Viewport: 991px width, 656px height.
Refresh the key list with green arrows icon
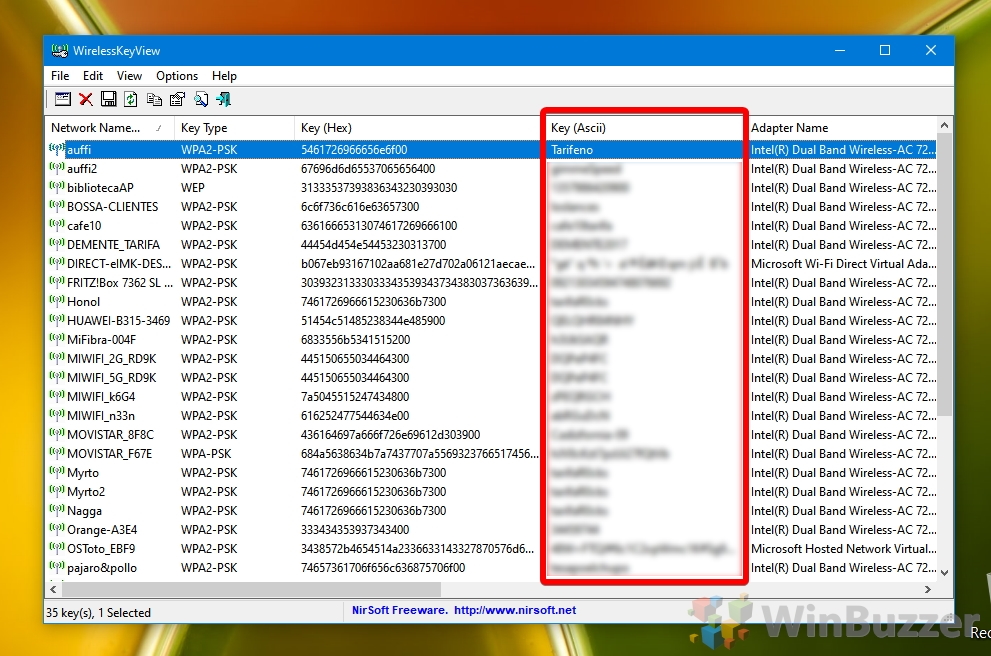(x=131, y=99)
